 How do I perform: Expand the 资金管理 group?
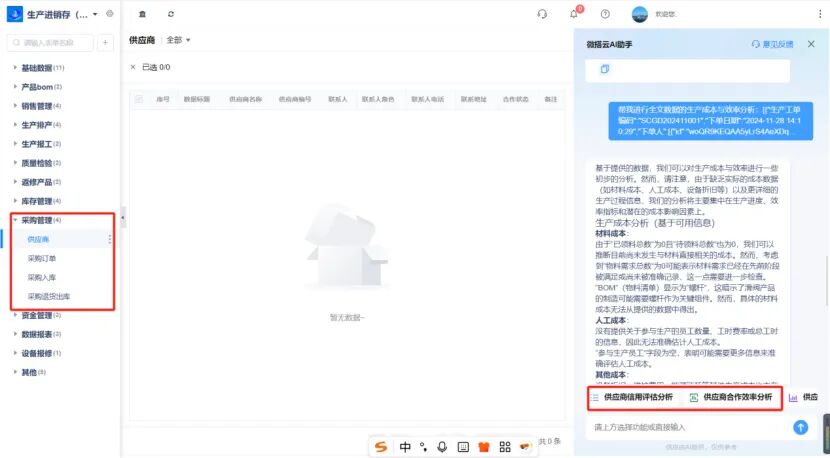15,315
